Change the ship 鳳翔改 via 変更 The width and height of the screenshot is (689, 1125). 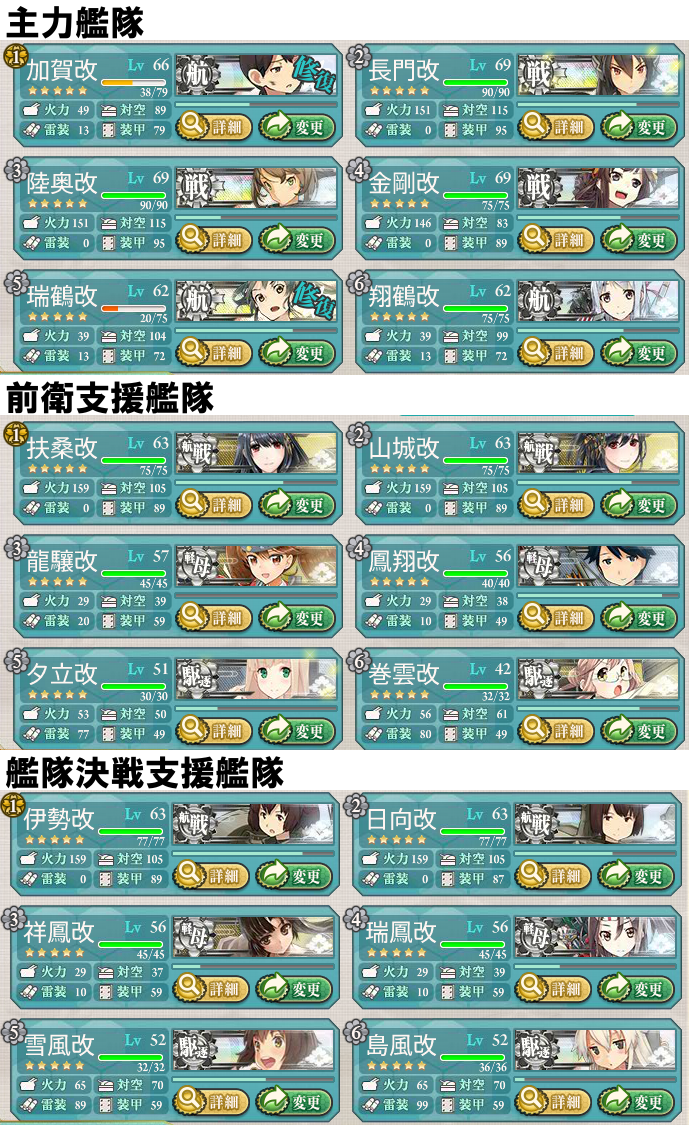tap(639, 618)
